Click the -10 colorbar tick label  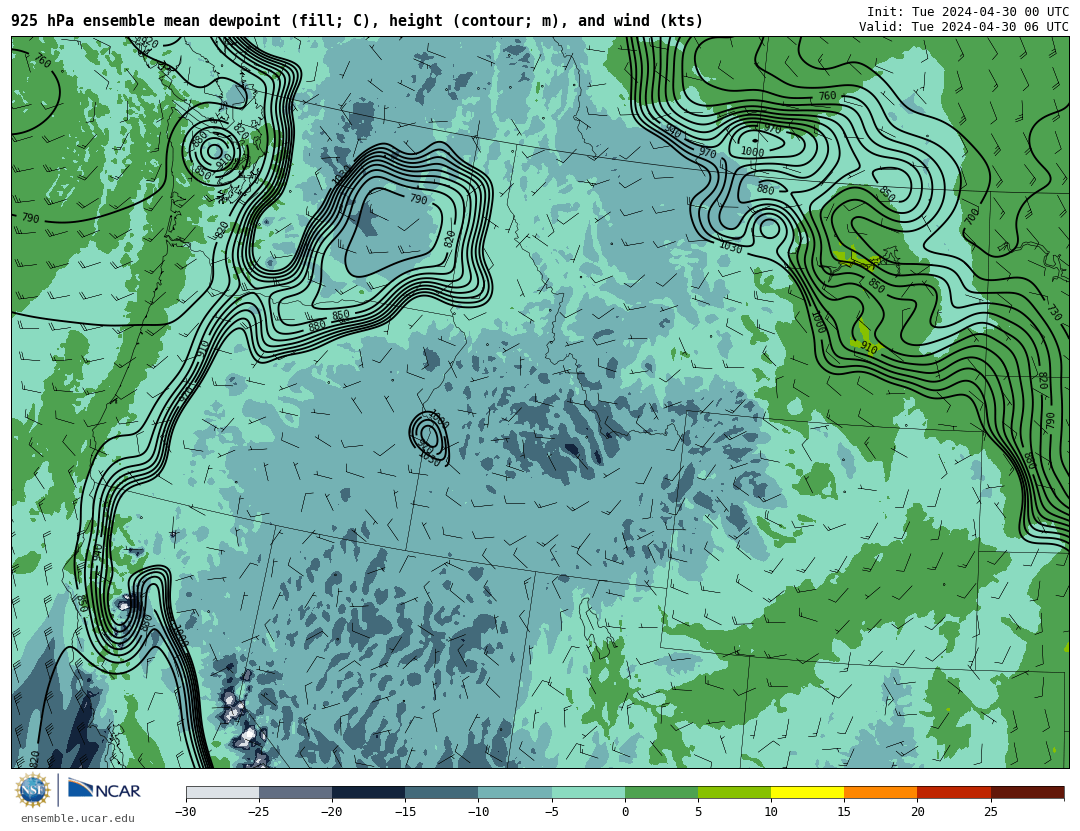pyautogui.click(x=478, y=812)
